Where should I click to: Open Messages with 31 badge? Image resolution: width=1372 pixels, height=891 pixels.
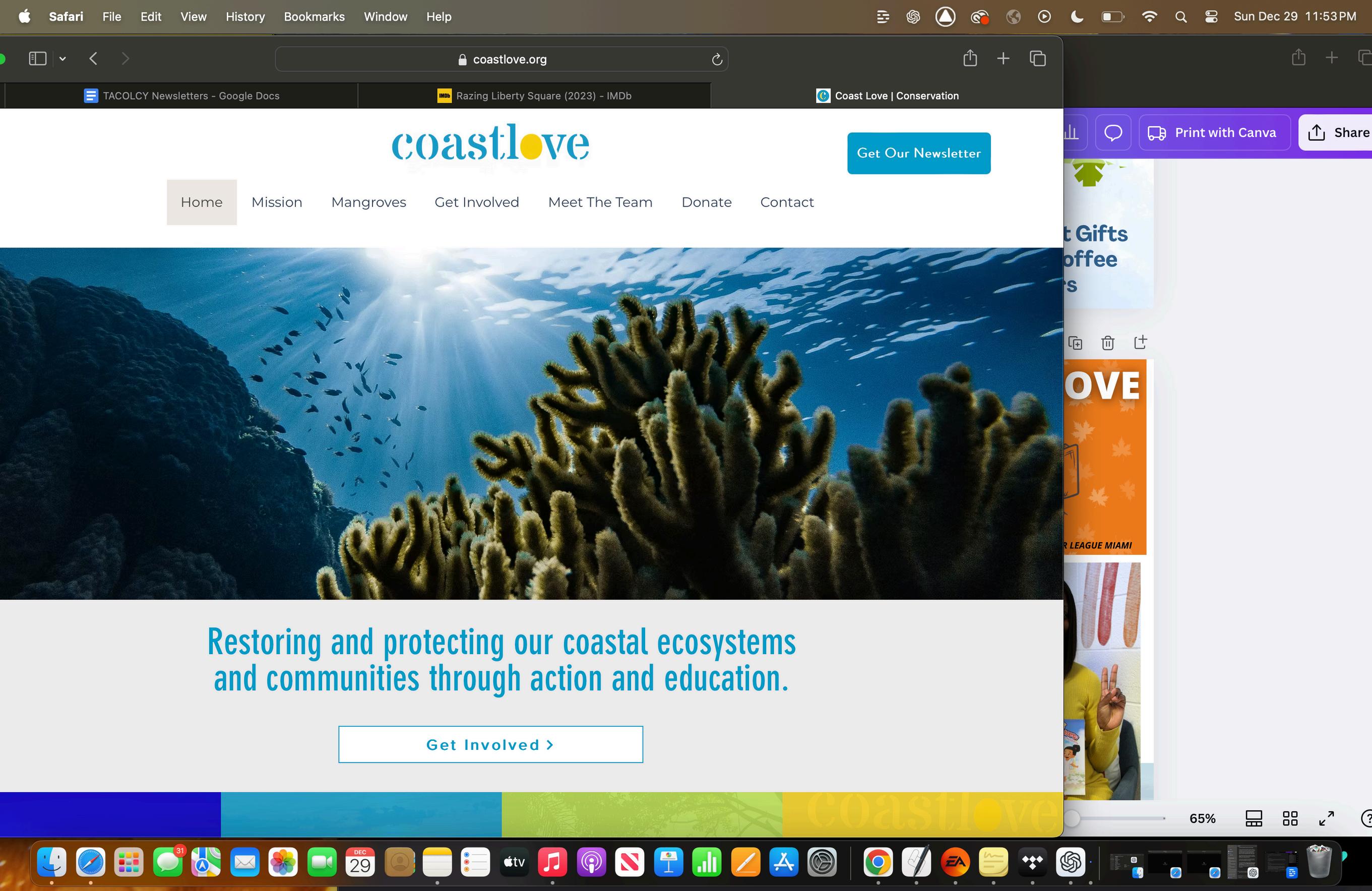[x=168, y=862]
